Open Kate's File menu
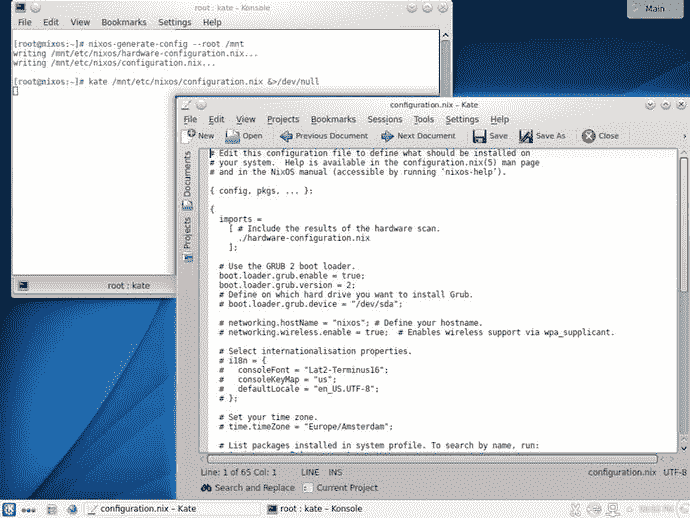Viewport: 690px width, 518px height. (190, 119)
